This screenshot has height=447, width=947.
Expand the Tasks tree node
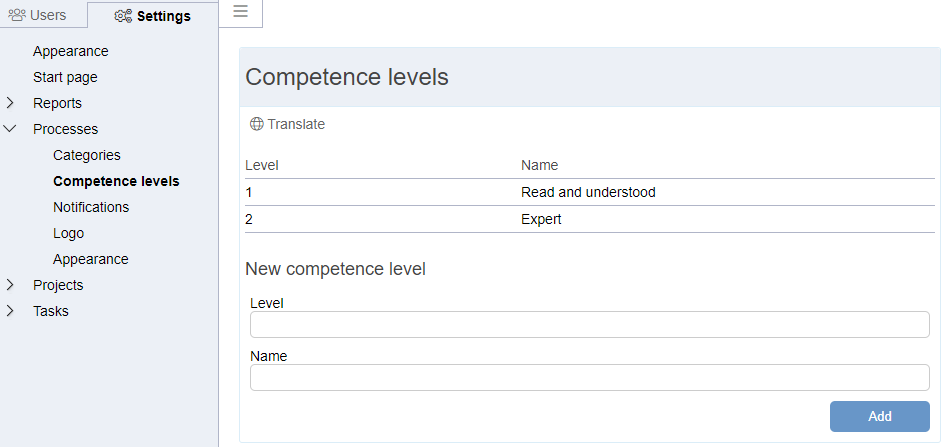coord(10,311)
